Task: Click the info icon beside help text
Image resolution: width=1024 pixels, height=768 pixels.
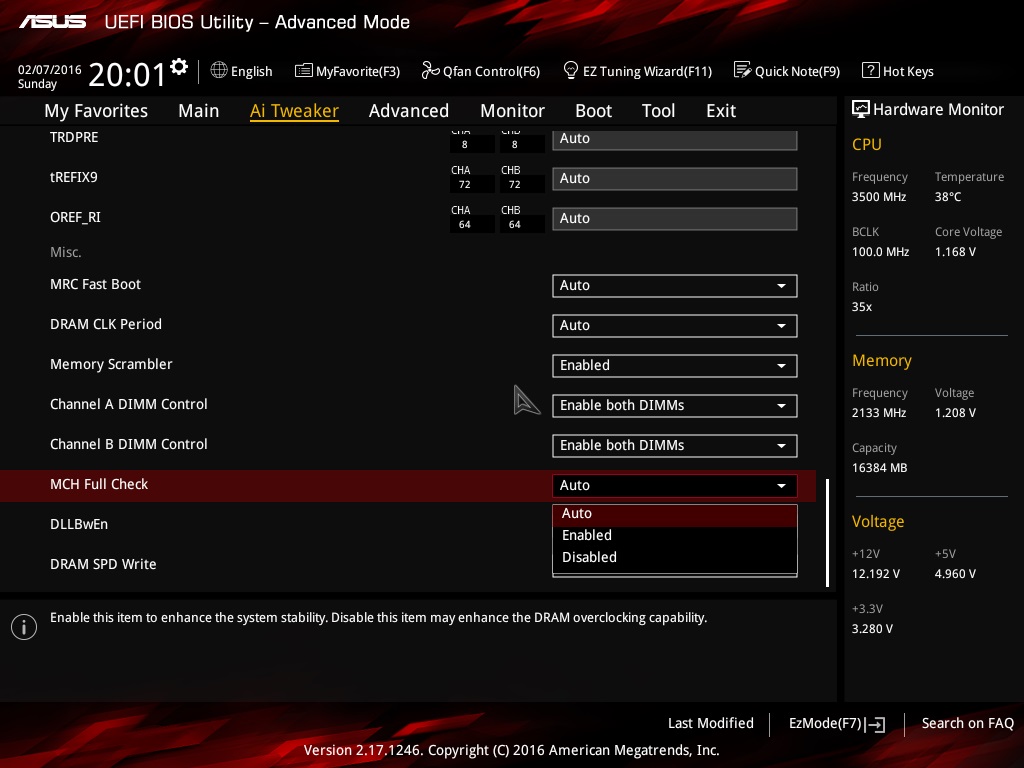Action: click(x=24, y=627)
